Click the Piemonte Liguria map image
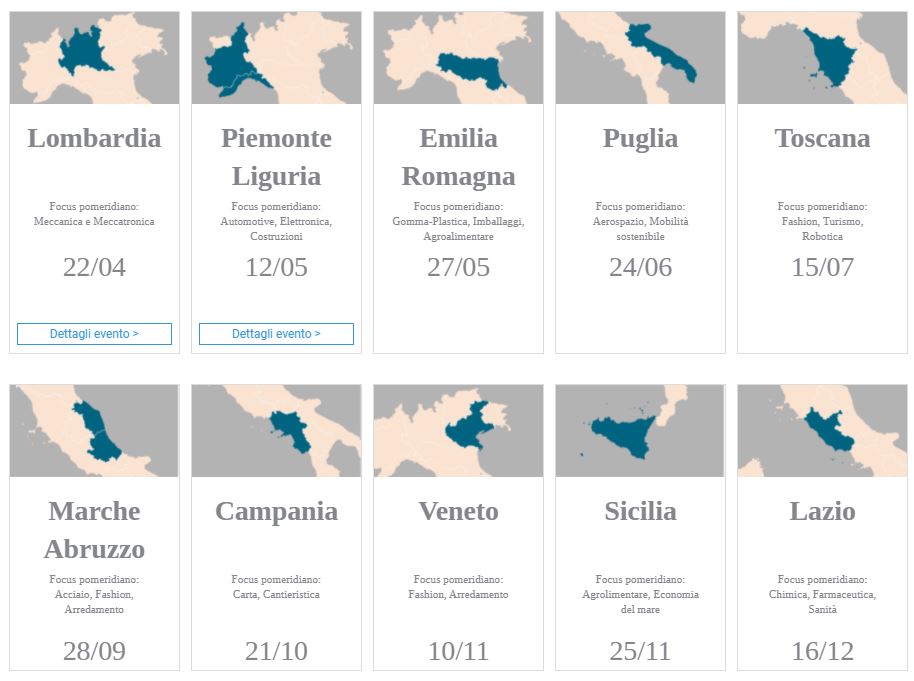The width and height of the screenshot is (914, 681). pos(276,58)
